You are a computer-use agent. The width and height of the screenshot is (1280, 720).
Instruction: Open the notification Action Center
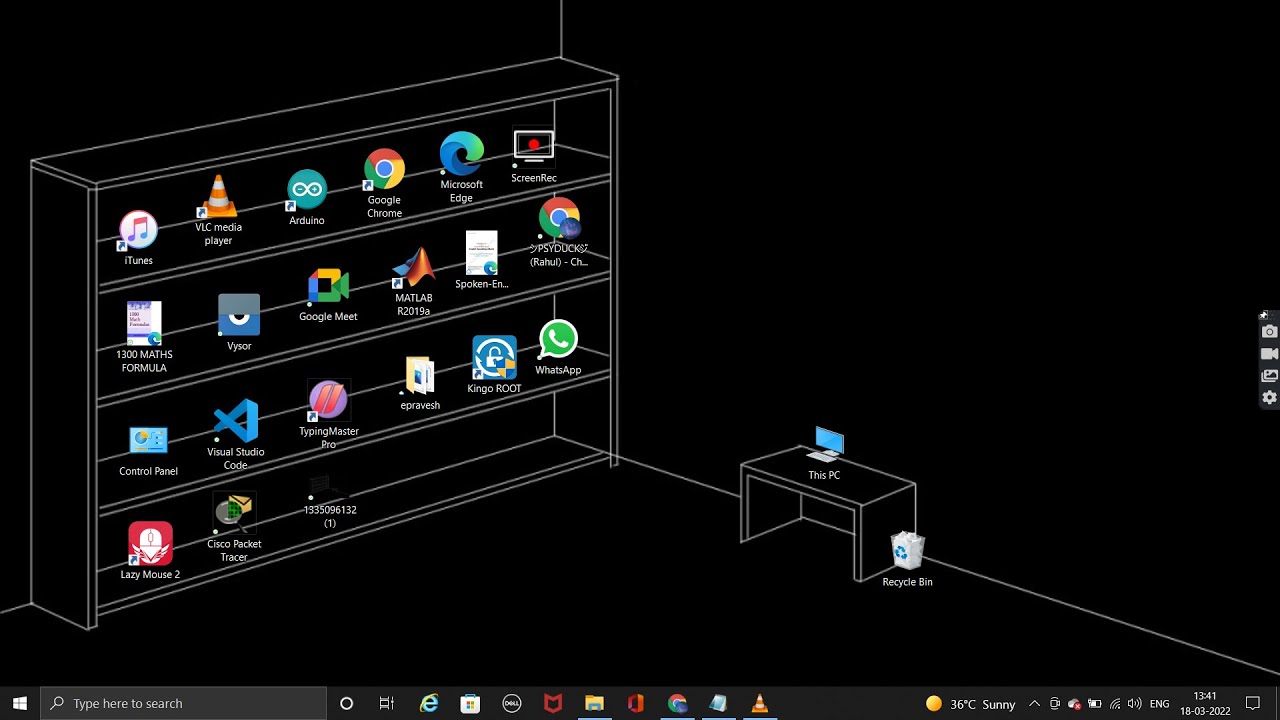click(x=1253, y=704)
